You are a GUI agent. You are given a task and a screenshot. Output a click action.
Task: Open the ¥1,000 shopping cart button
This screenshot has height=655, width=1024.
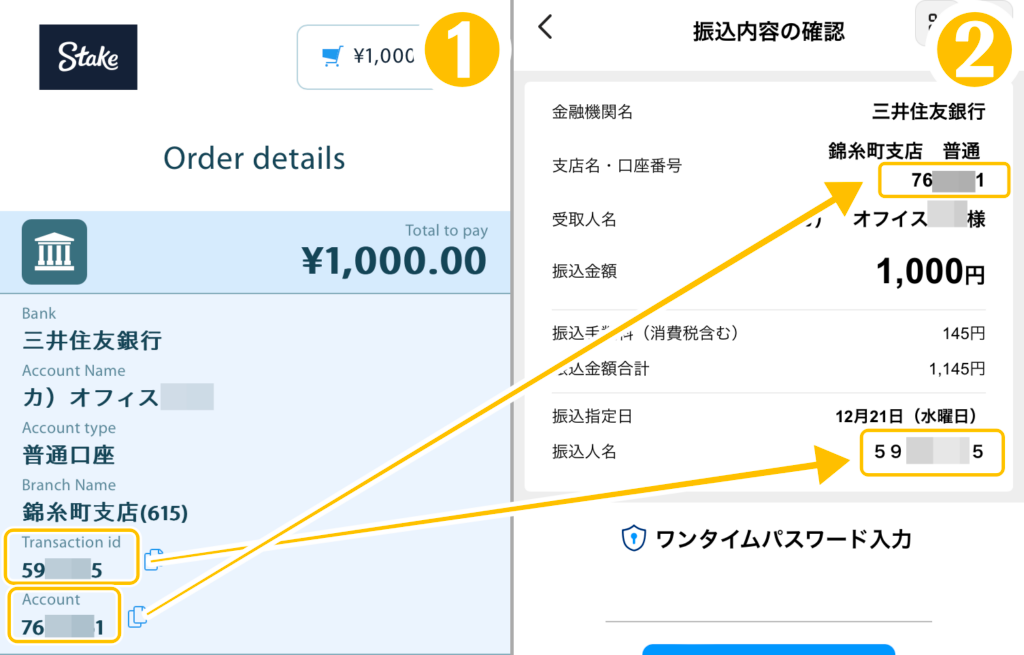pos(364,57)
